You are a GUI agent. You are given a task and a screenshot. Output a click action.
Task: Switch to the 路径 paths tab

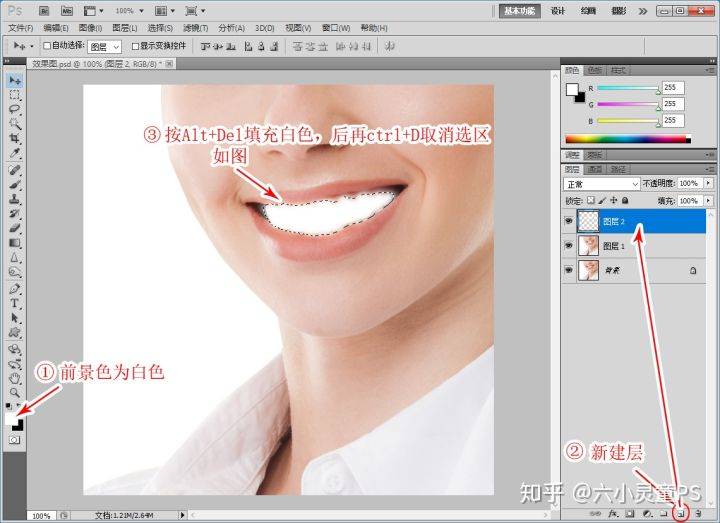tap(618, 169)
